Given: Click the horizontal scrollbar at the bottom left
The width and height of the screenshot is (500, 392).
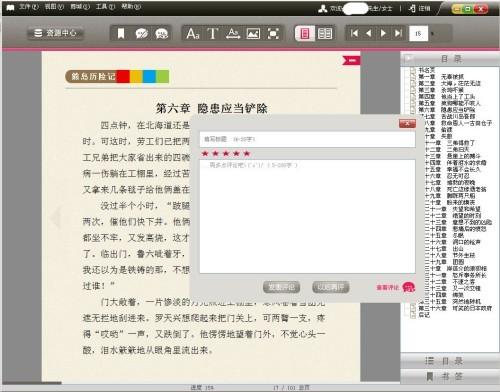Looking at the screenshot, I should [32, 383].
